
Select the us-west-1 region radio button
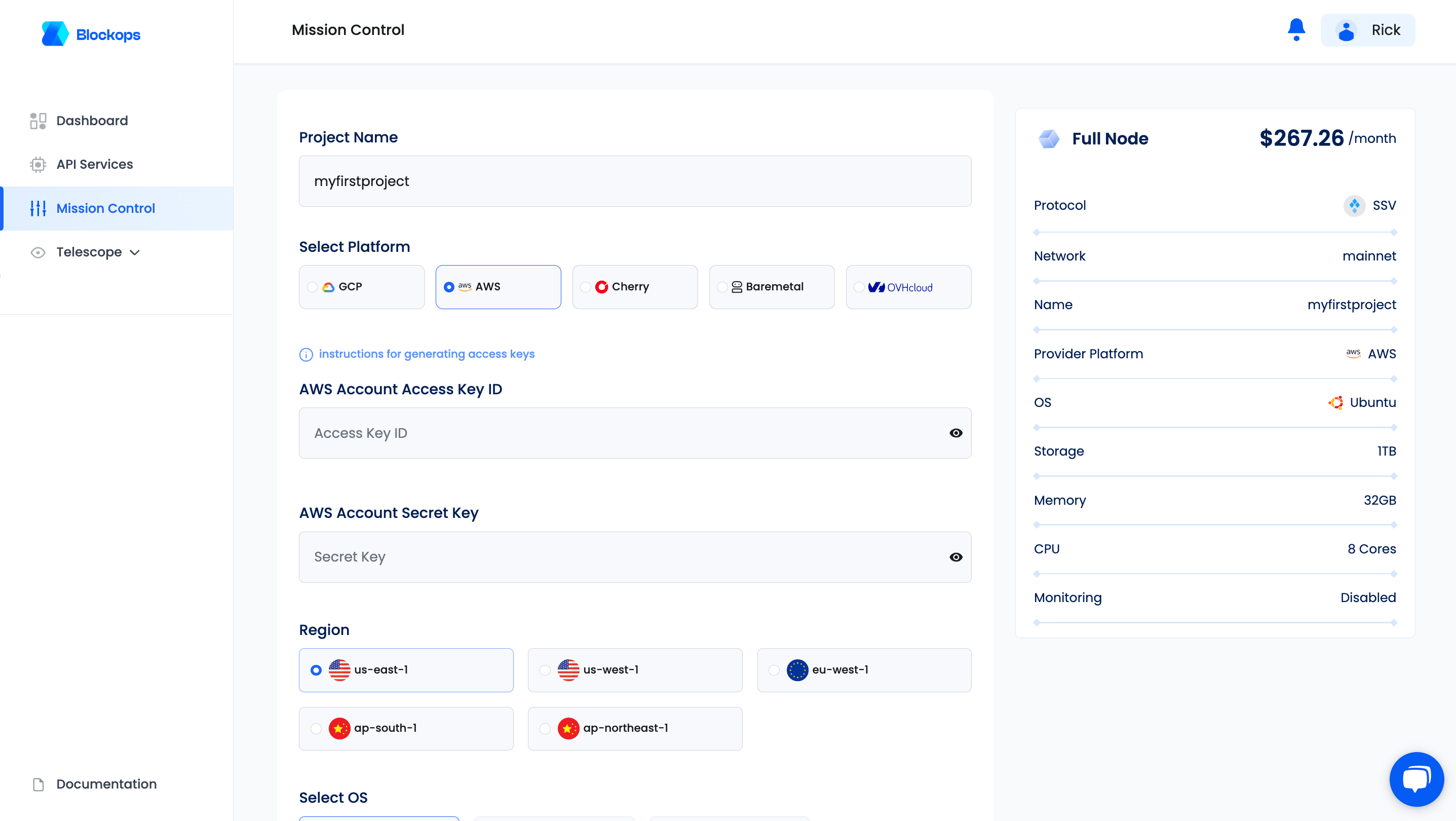point(545,670)
